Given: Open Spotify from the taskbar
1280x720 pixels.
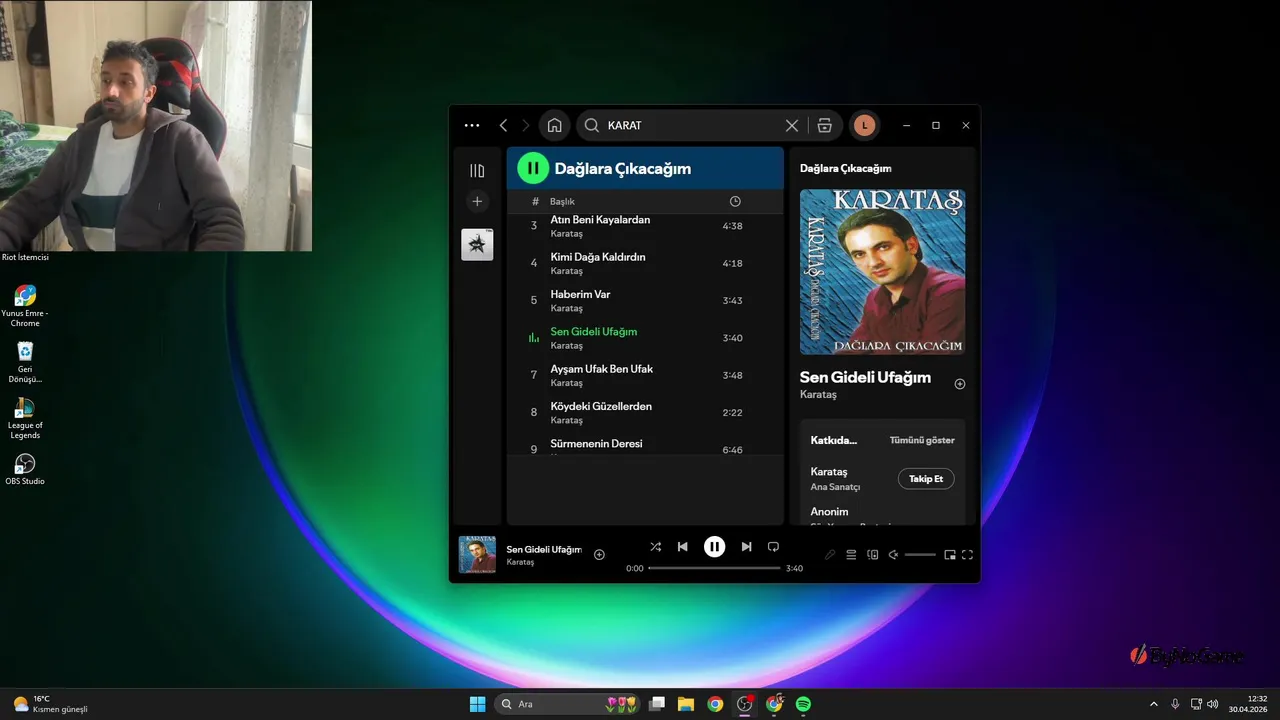Looking at the screenshot, I should coord(803,704).
